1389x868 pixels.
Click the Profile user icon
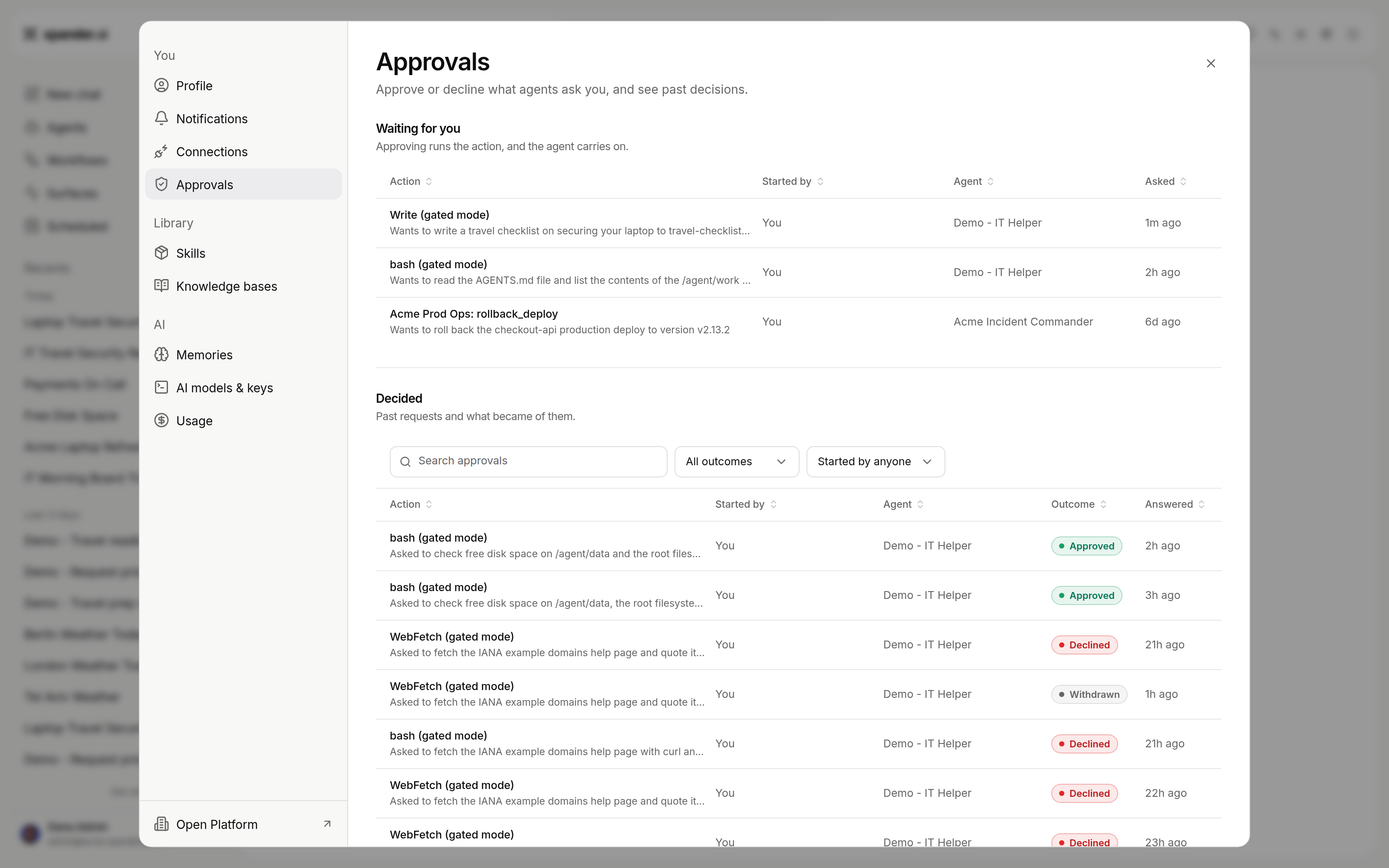click(161, 85)
